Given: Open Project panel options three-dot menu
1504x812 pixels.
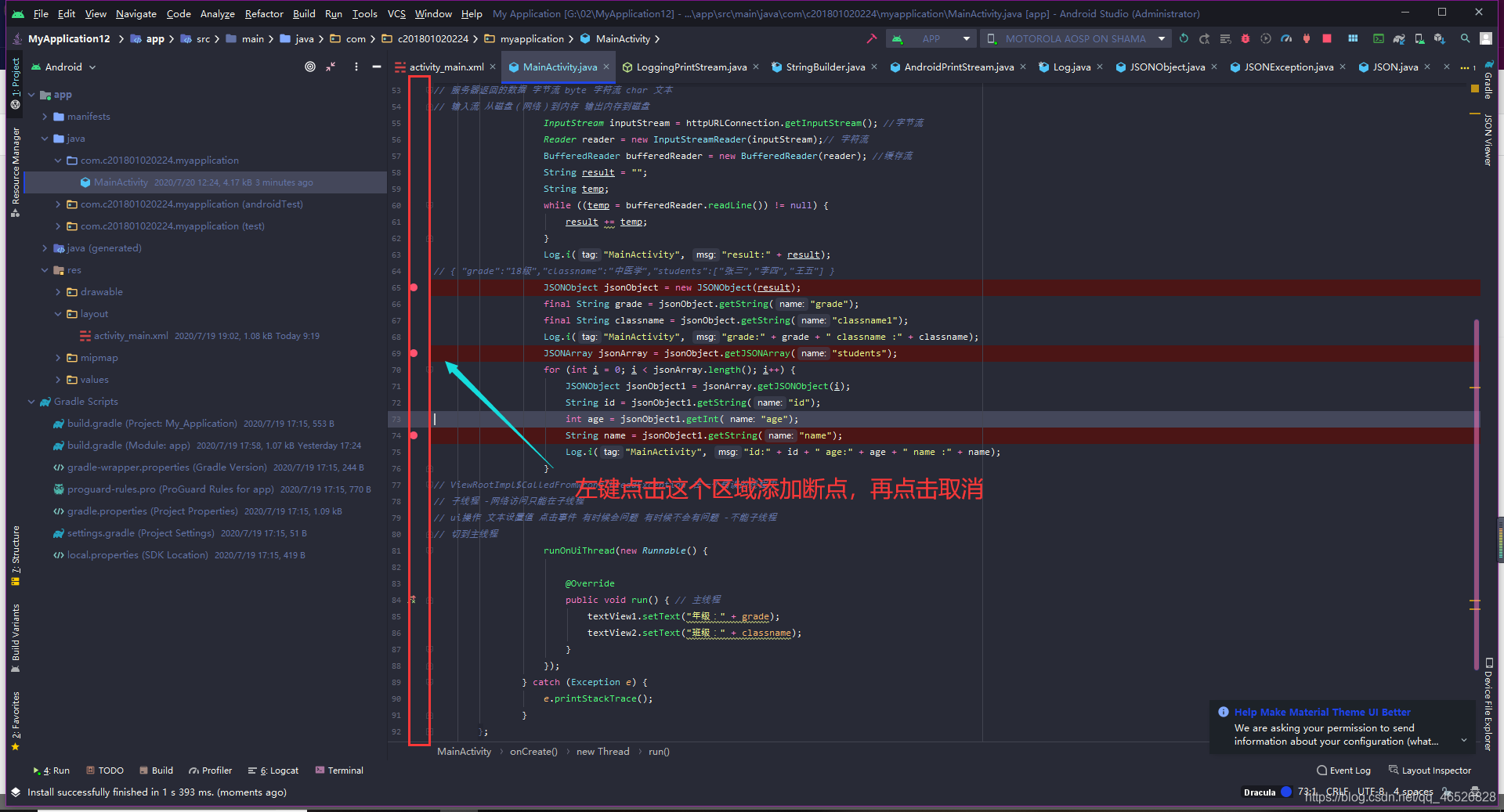Looking at the screenshot, I should coord(356,67).
